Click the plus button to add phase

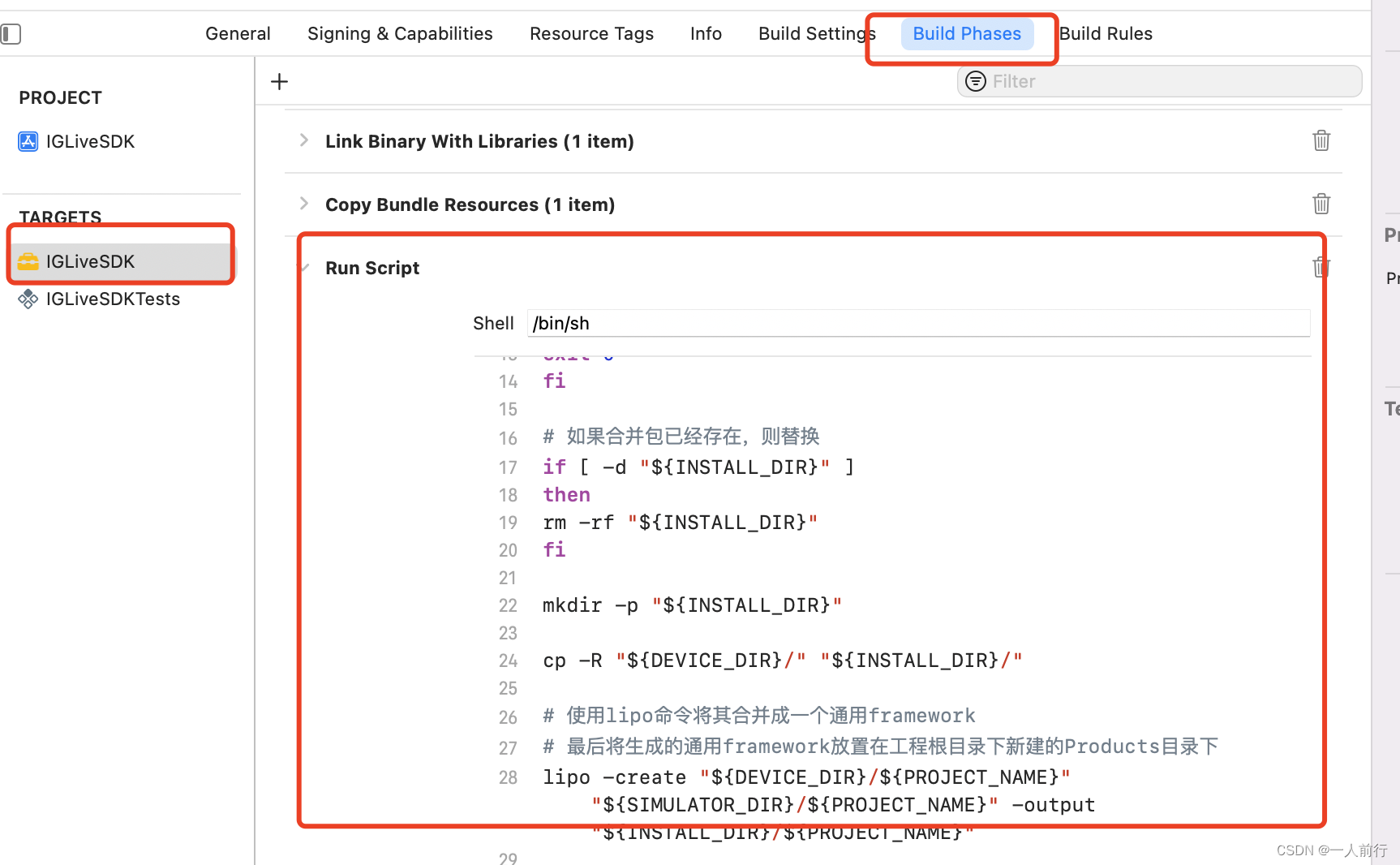tap(279, 81)
